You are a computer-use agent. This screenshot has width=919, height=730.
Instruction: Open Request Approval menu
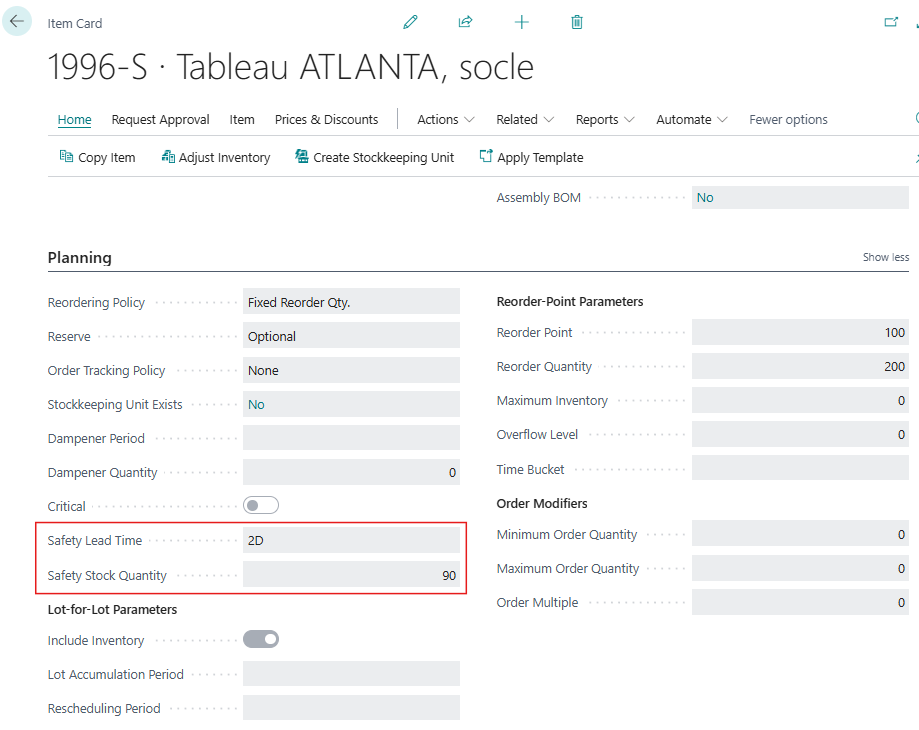[161, 120]
